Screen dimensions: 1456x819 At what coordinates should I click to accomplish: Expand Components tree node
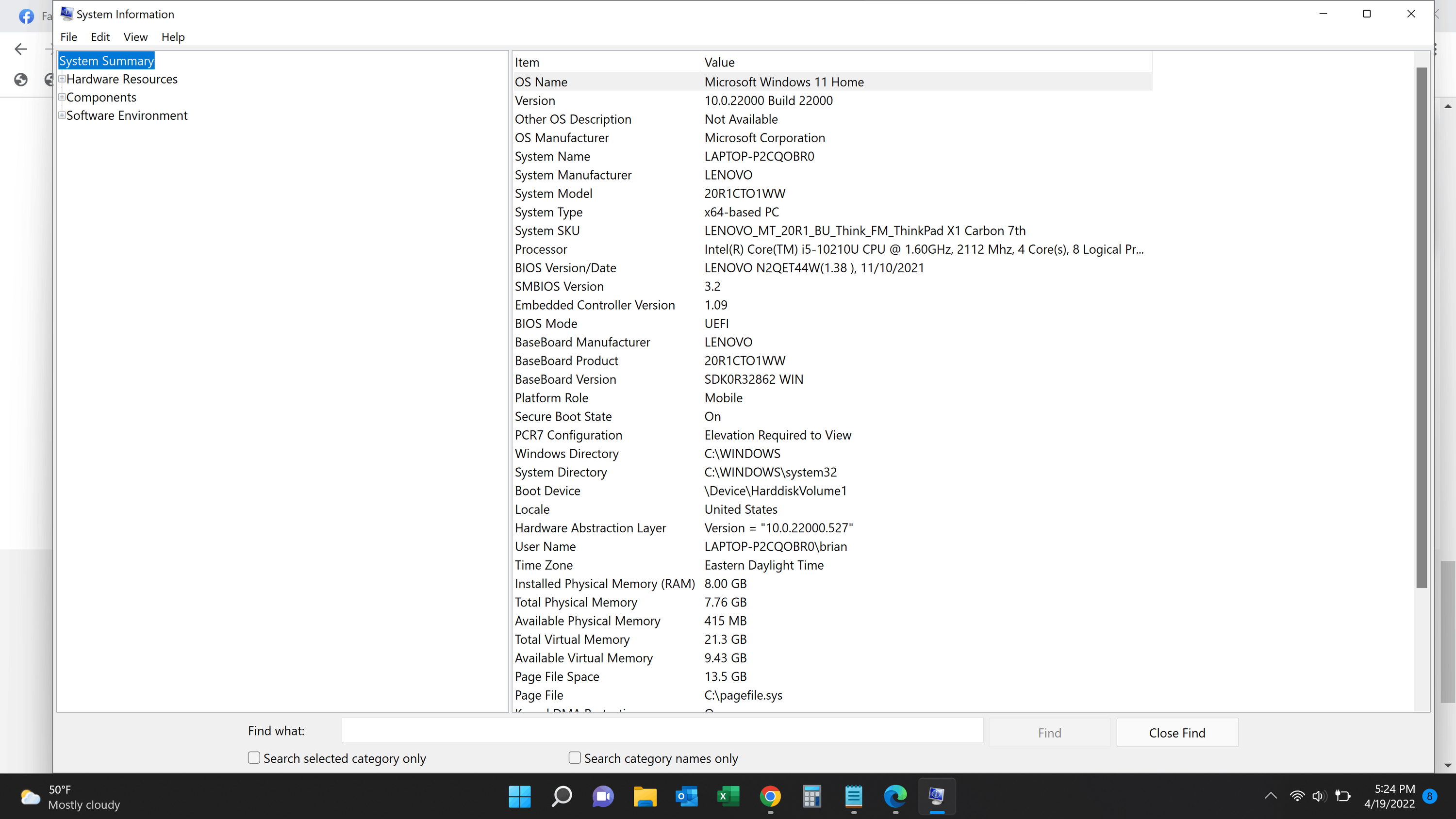[x=62, y=97]
